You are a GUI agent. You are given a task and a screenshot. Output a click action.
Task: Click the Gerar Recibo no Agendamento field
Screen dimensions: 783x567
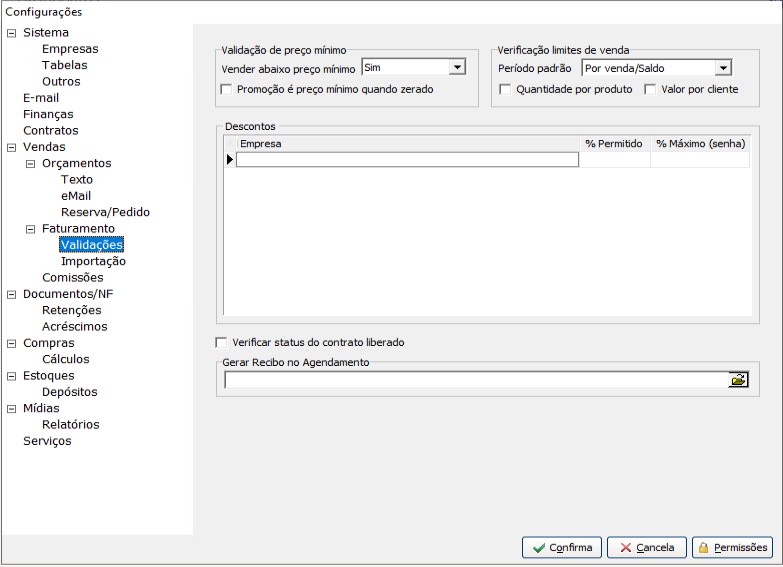476,380
